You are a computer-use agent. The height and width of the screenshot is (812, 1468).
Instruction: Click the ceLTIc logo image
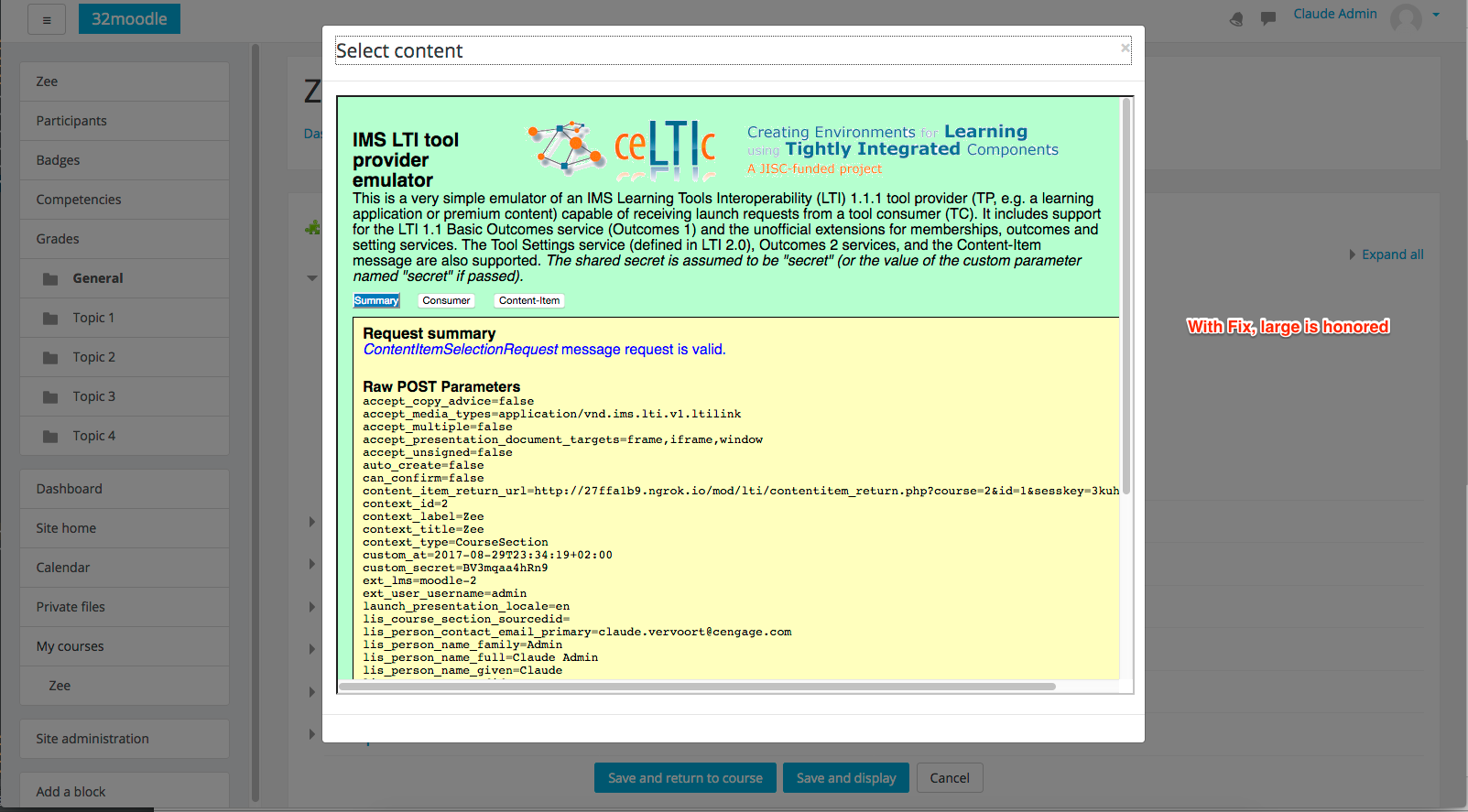(x=665, y=148)
